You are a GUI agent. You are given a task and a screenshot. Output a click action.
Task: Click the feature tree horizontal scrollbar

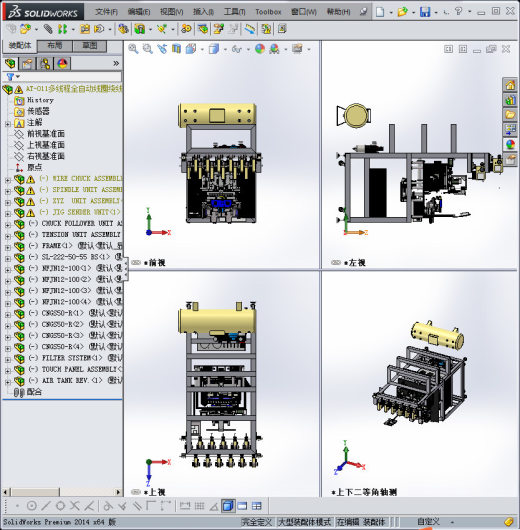click(62, 492)
